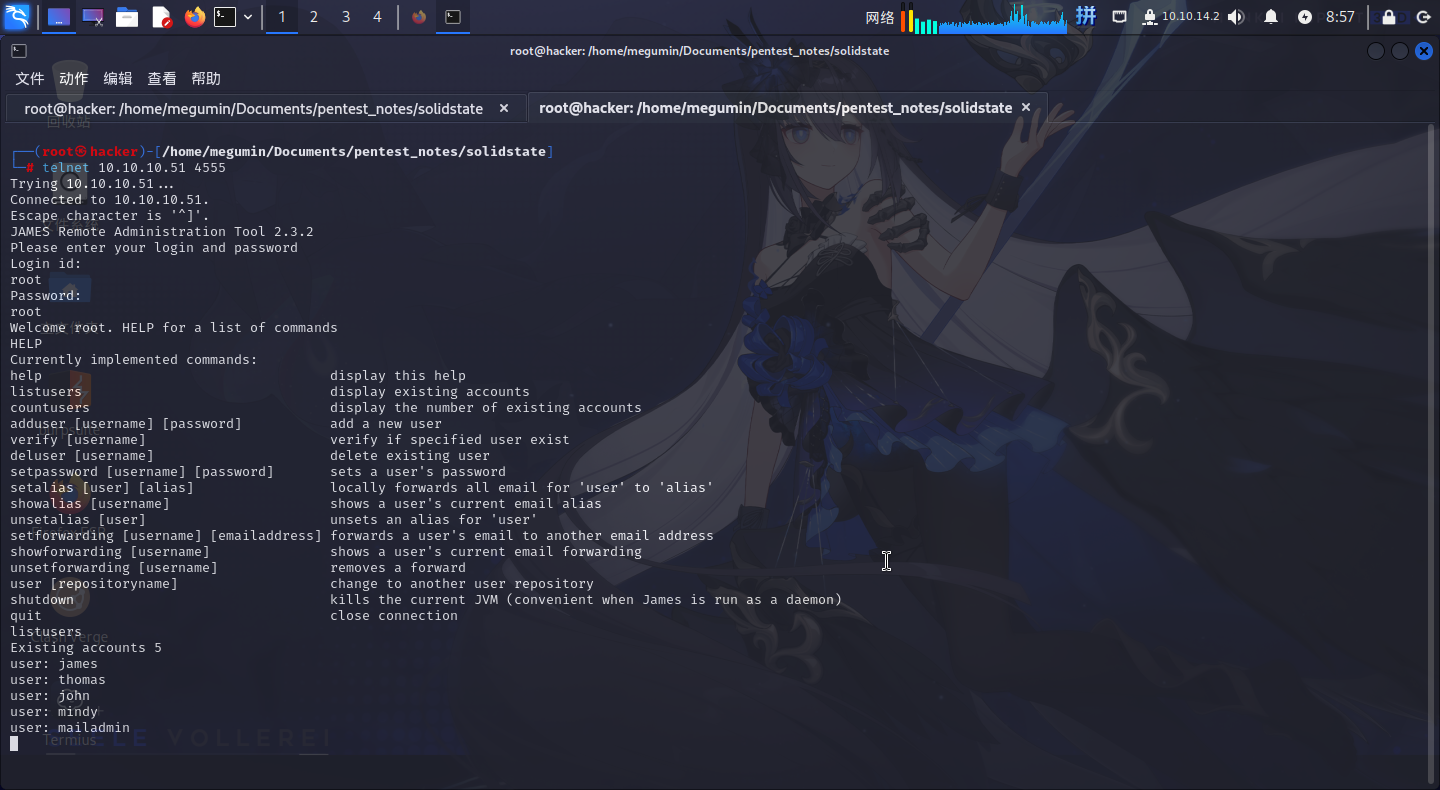Click the 'setpassword [username] [password]' line
This screenshot has width=1440, height=790.
tap(142, 472)
